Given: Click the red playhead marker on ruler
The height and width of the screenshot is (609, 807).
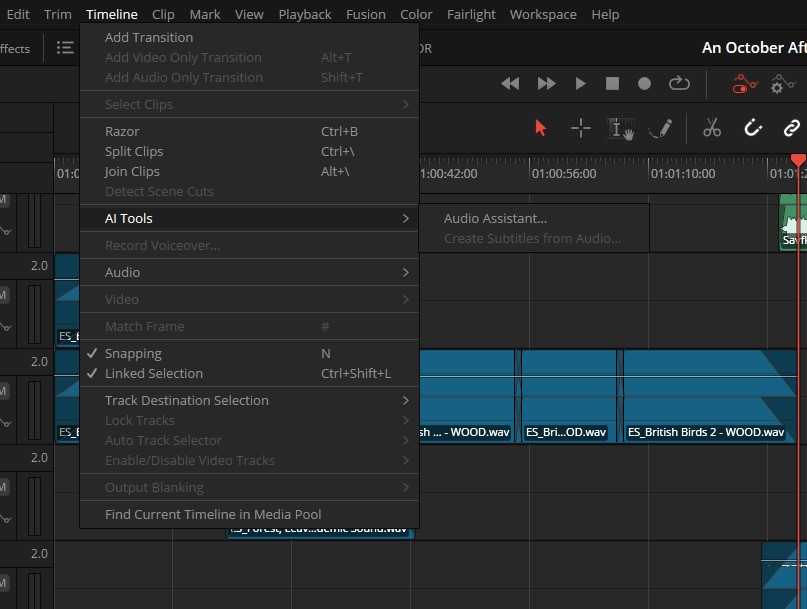Looking at the screenshot, I should (798, 160).
